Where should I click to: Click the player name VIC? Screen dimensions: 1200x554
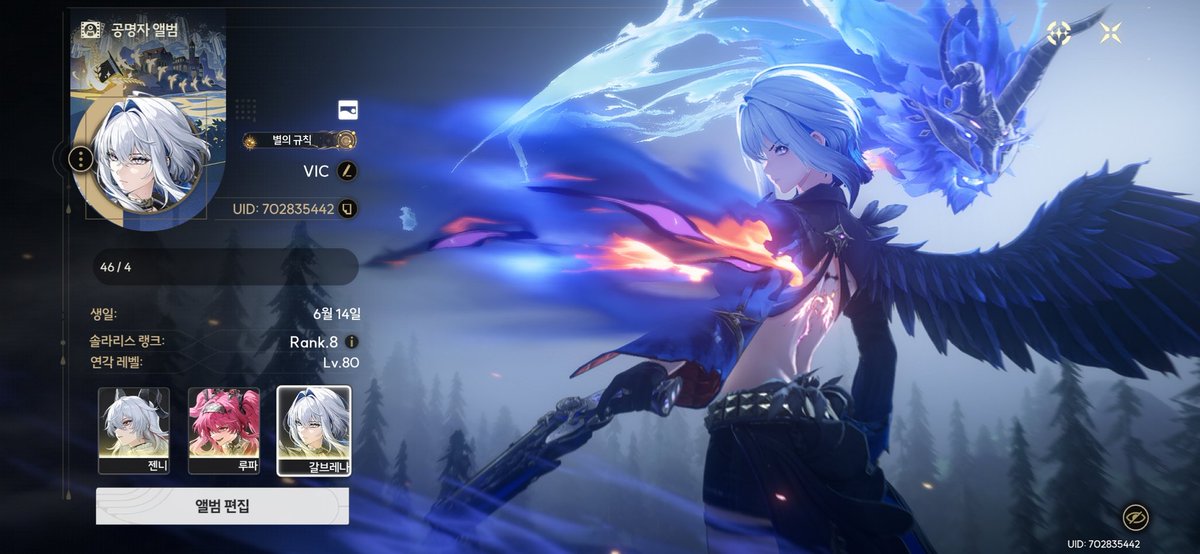tap(316, 171)
